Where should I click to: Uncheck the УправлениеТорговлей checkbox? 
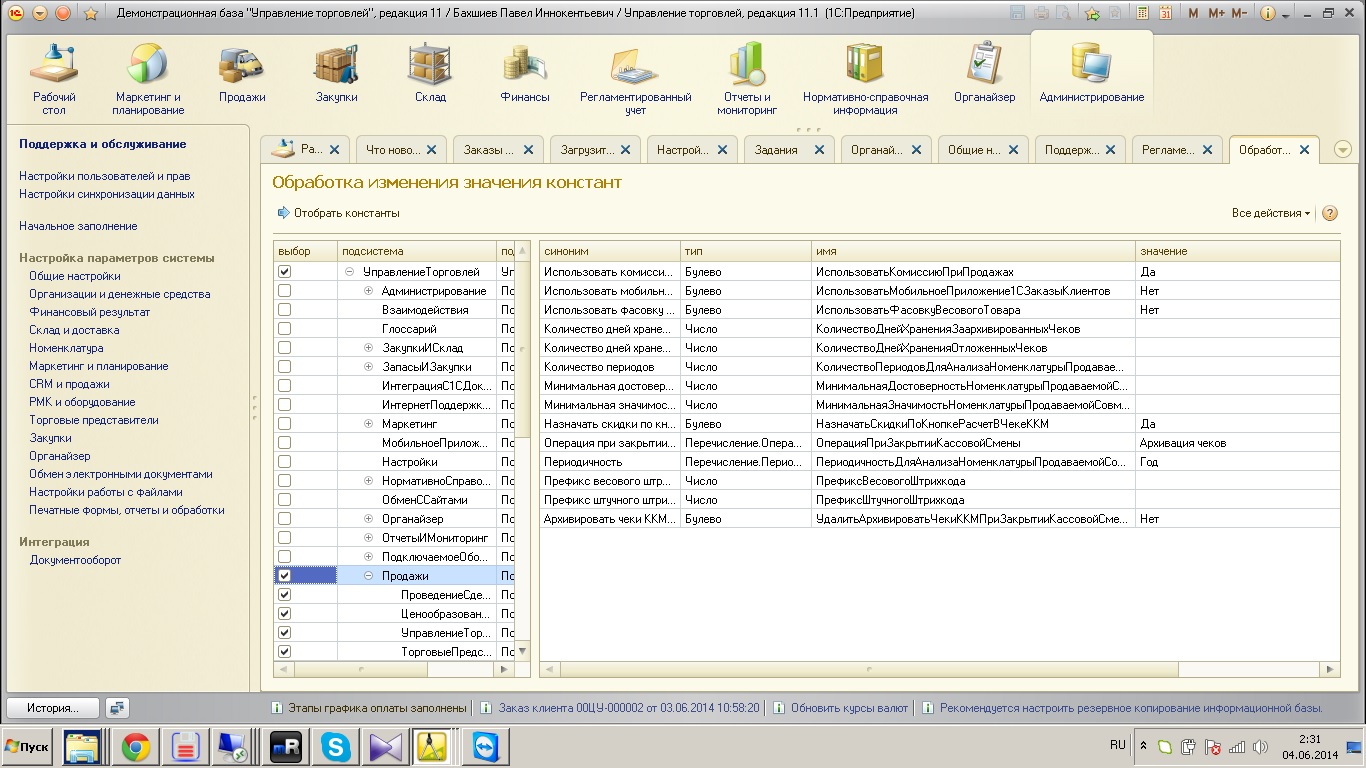(x=285, y=272)
